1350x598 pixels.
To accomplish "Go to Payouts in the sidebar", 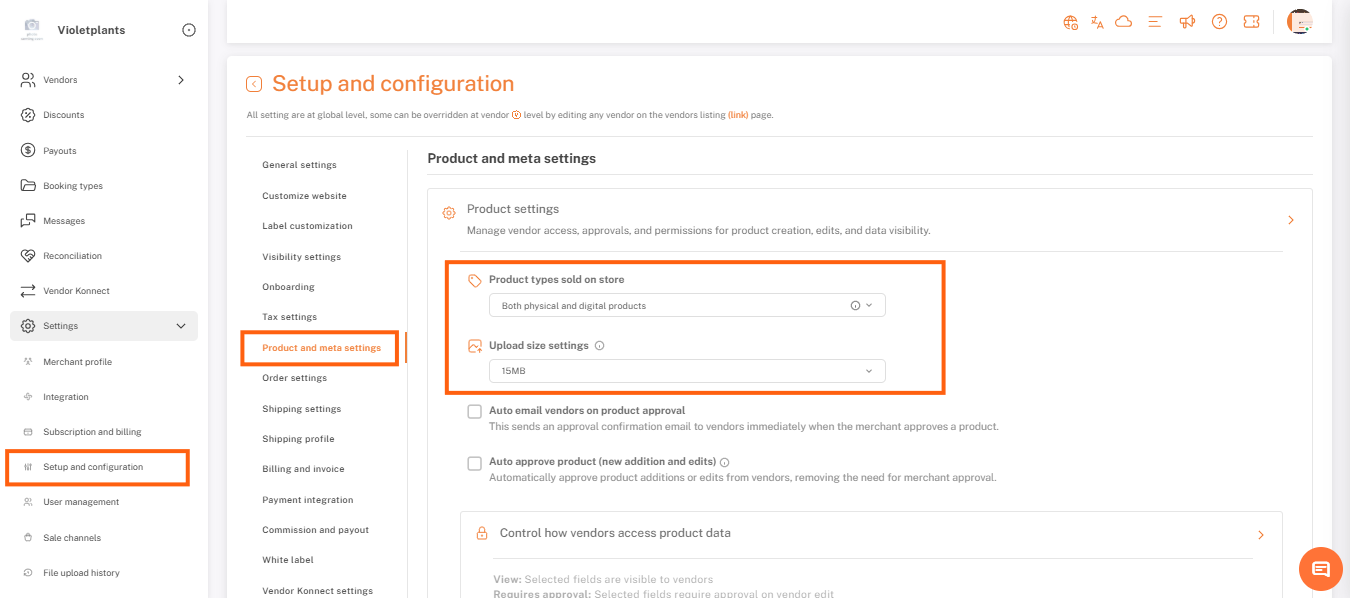I will (x=59, y=151).
